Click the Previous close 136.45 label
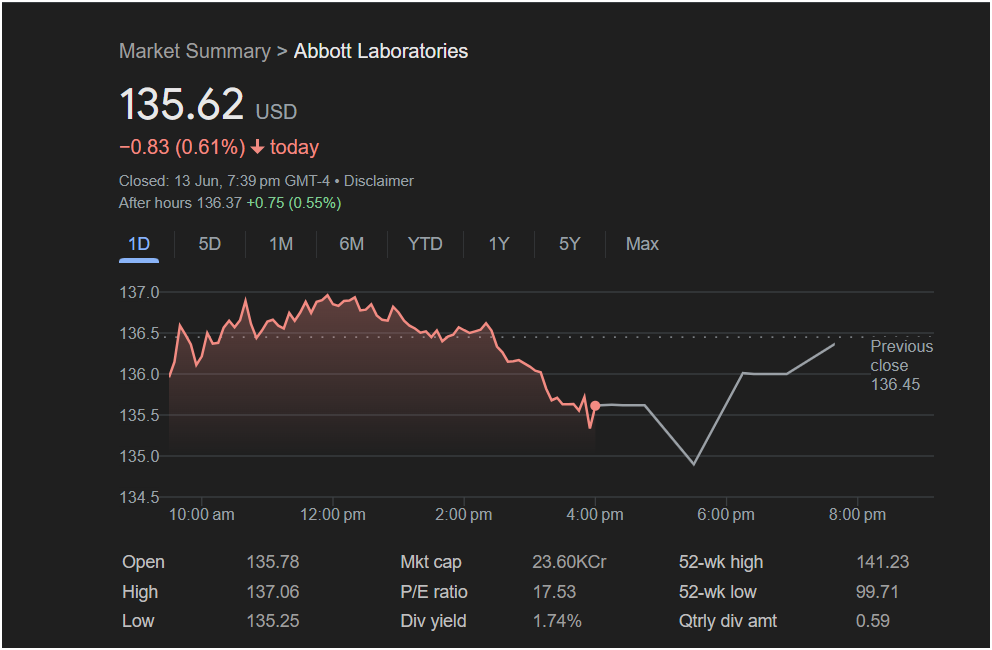The height and width of the screenshot is (650, 992). [x=900, y=365]
